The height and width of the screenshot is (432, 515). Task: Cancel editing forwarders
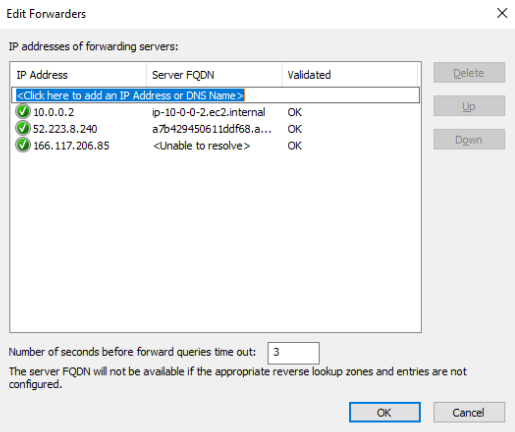point(469,412)
